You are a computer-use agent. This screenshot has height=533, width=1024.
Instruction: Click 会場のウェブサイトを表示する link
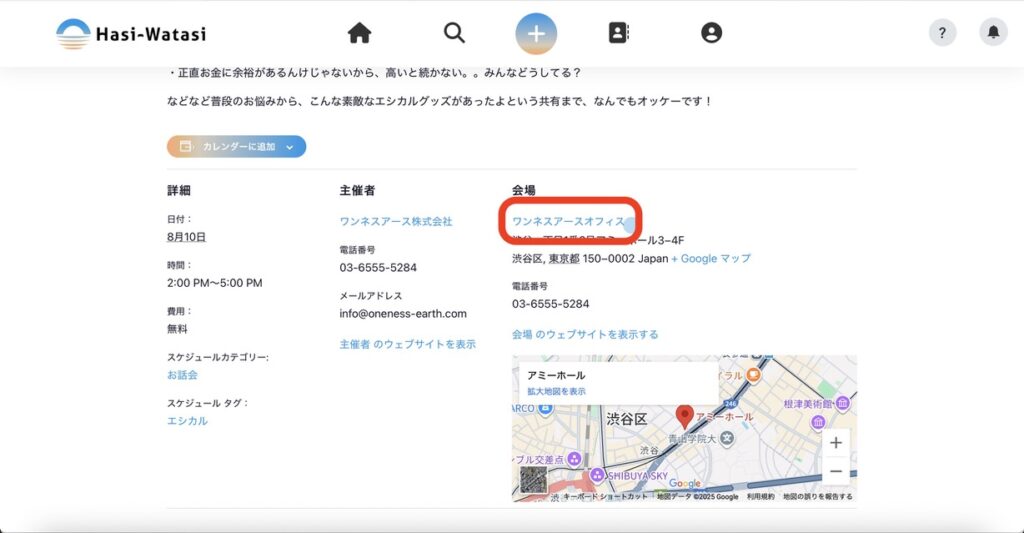coord(585,334)
